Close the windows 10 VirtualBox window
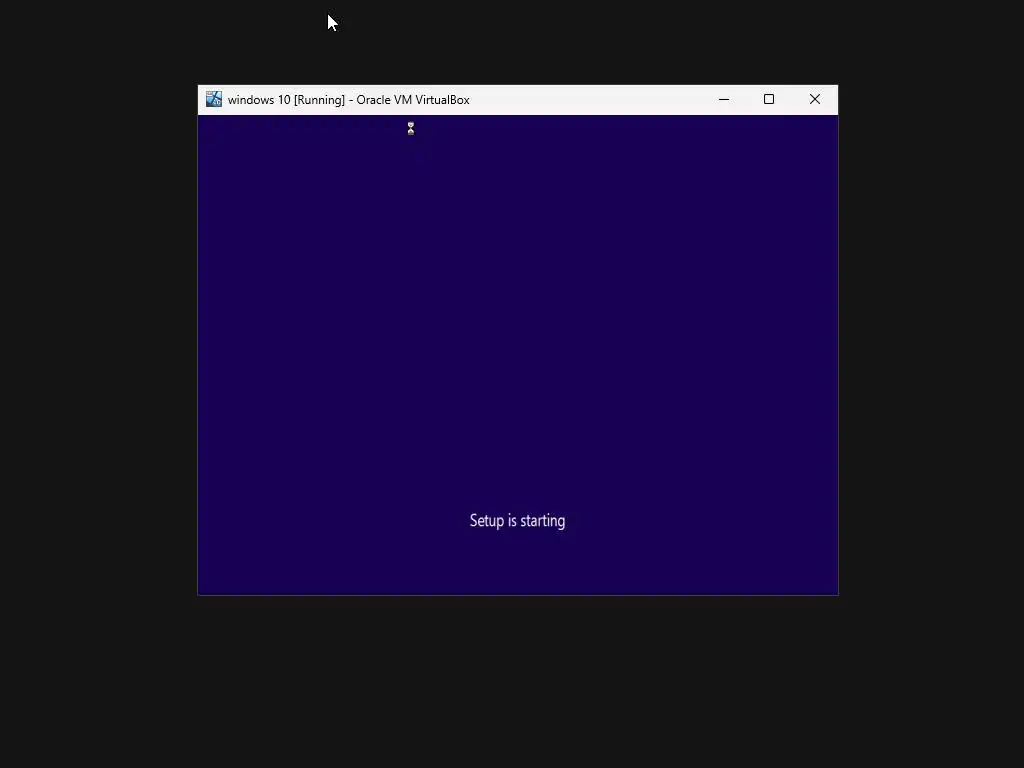1024x768 pixels. point(814,99)
